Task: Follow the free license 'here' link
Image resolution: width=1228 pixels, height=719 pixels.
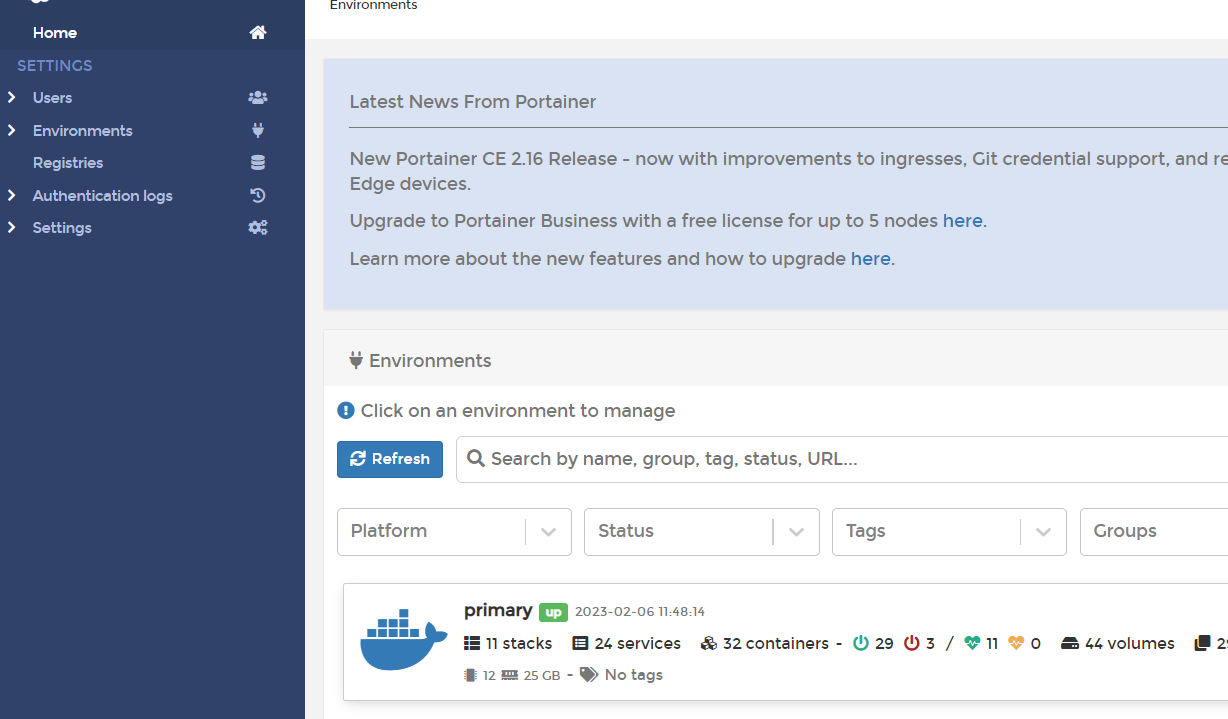Action: tap(963, 221)
